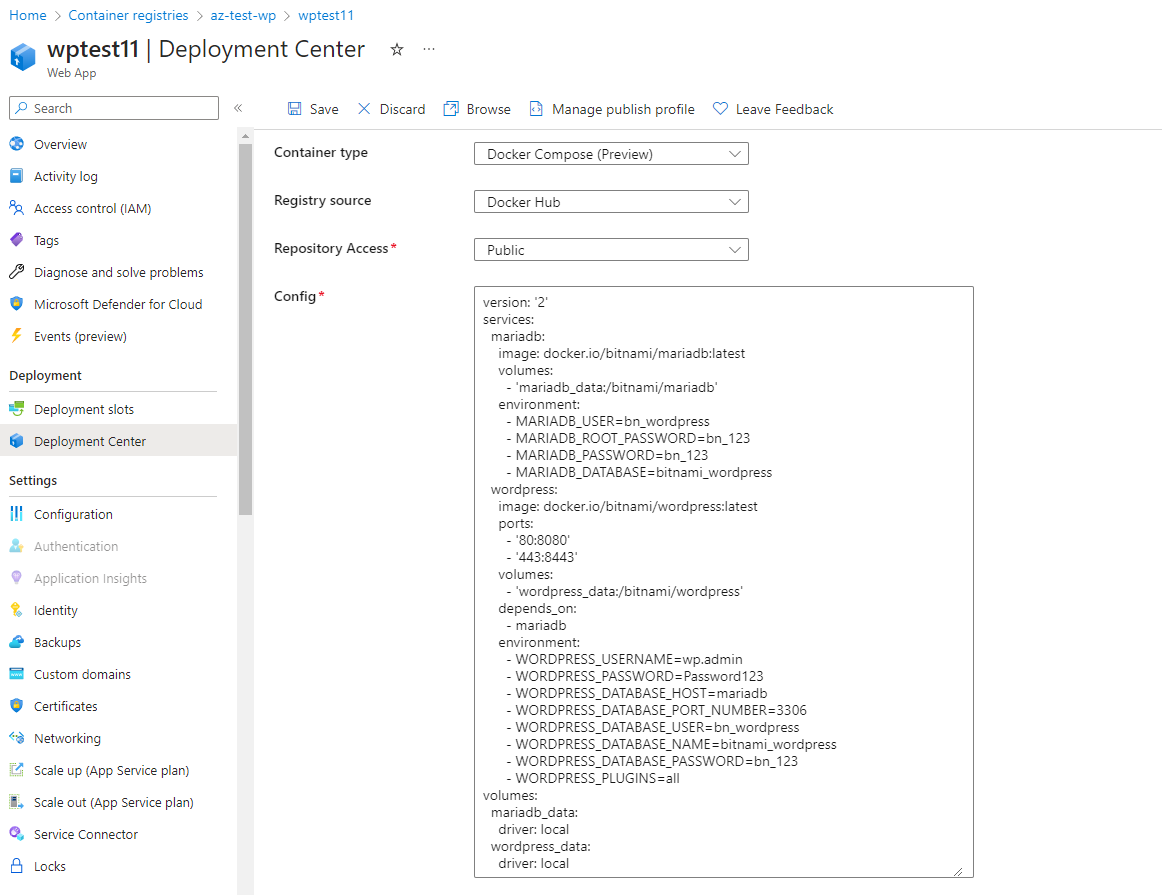Click the Discard button label
This screenshot has height=895, width=1162.
pos(402,110)
